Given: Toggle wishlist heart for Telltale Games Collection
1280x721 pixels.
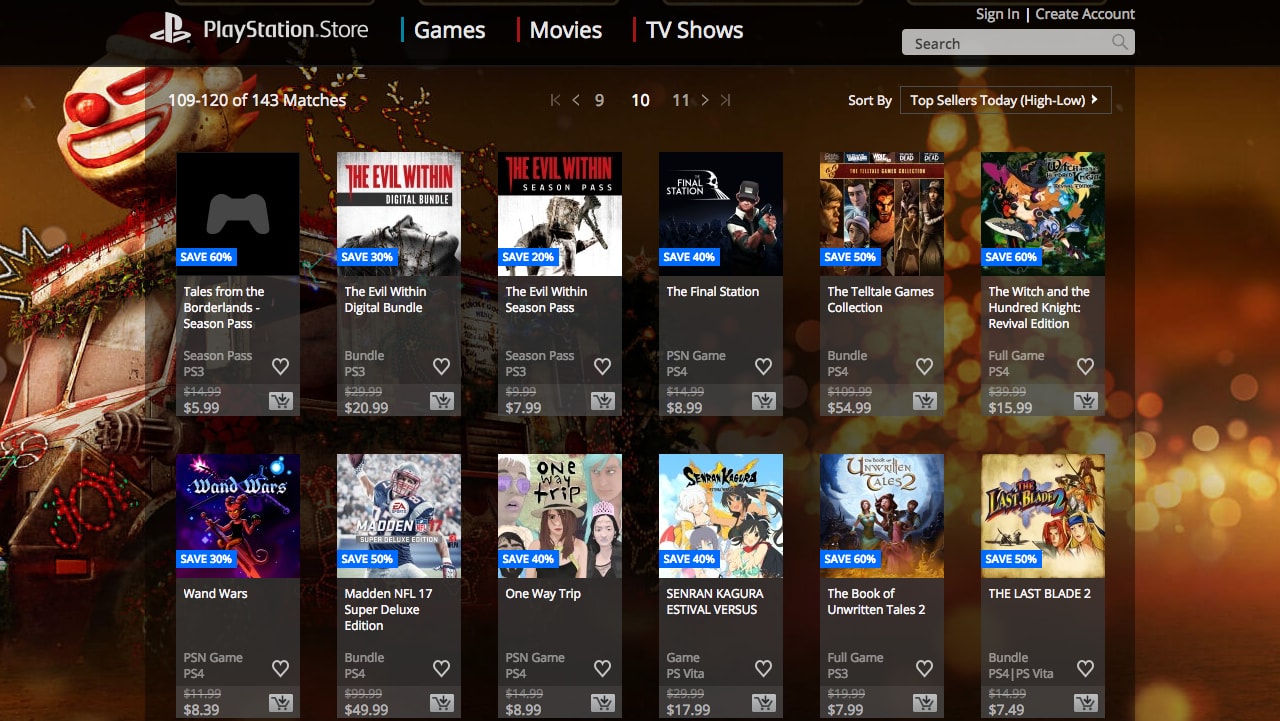Looking at the screenshot, I should tap(924, 367).
